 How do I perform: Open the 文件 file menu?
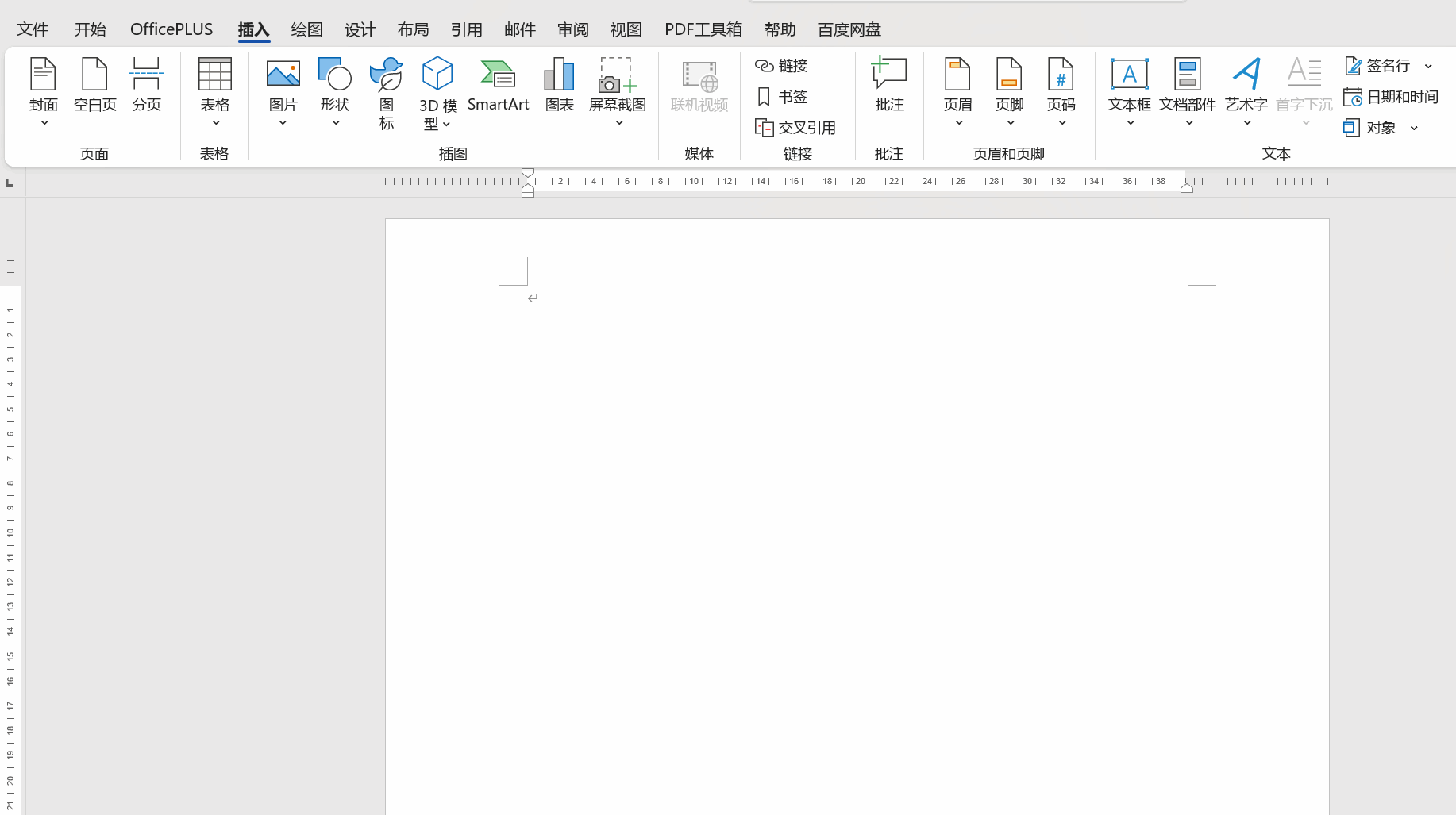(33, 29)
